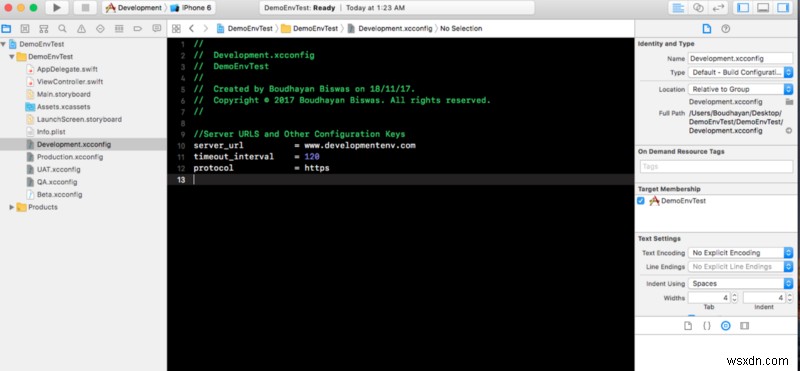Stop the running task with the stop button

click(x=85, y=8)
